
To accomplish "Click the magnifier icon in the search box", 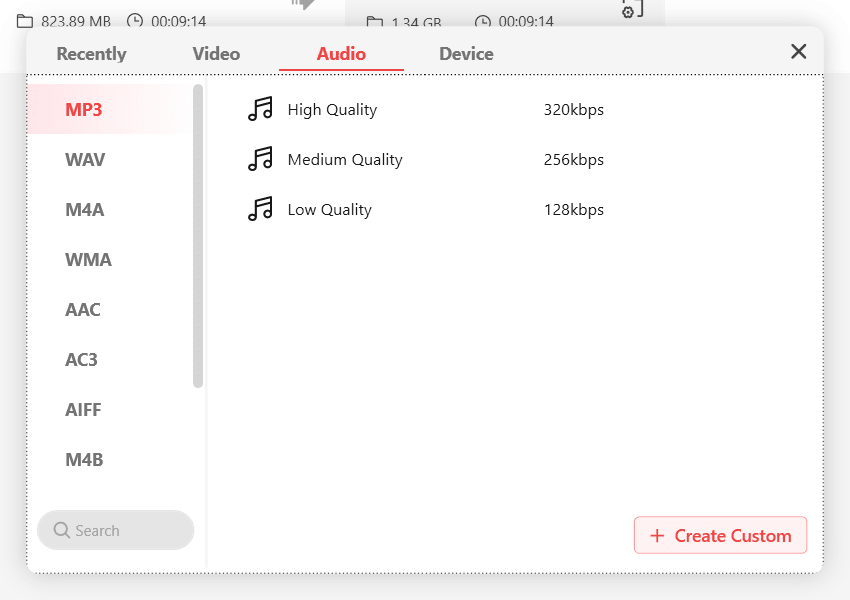I will click(x=61, y=530).
